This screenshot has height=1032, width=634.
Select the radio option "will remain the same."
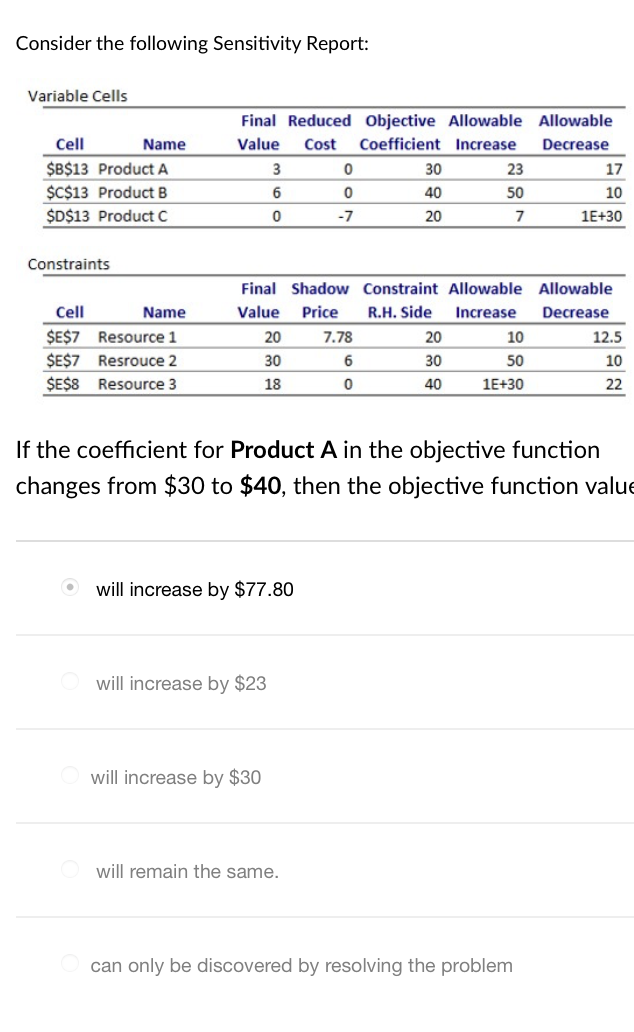(69, 871)
